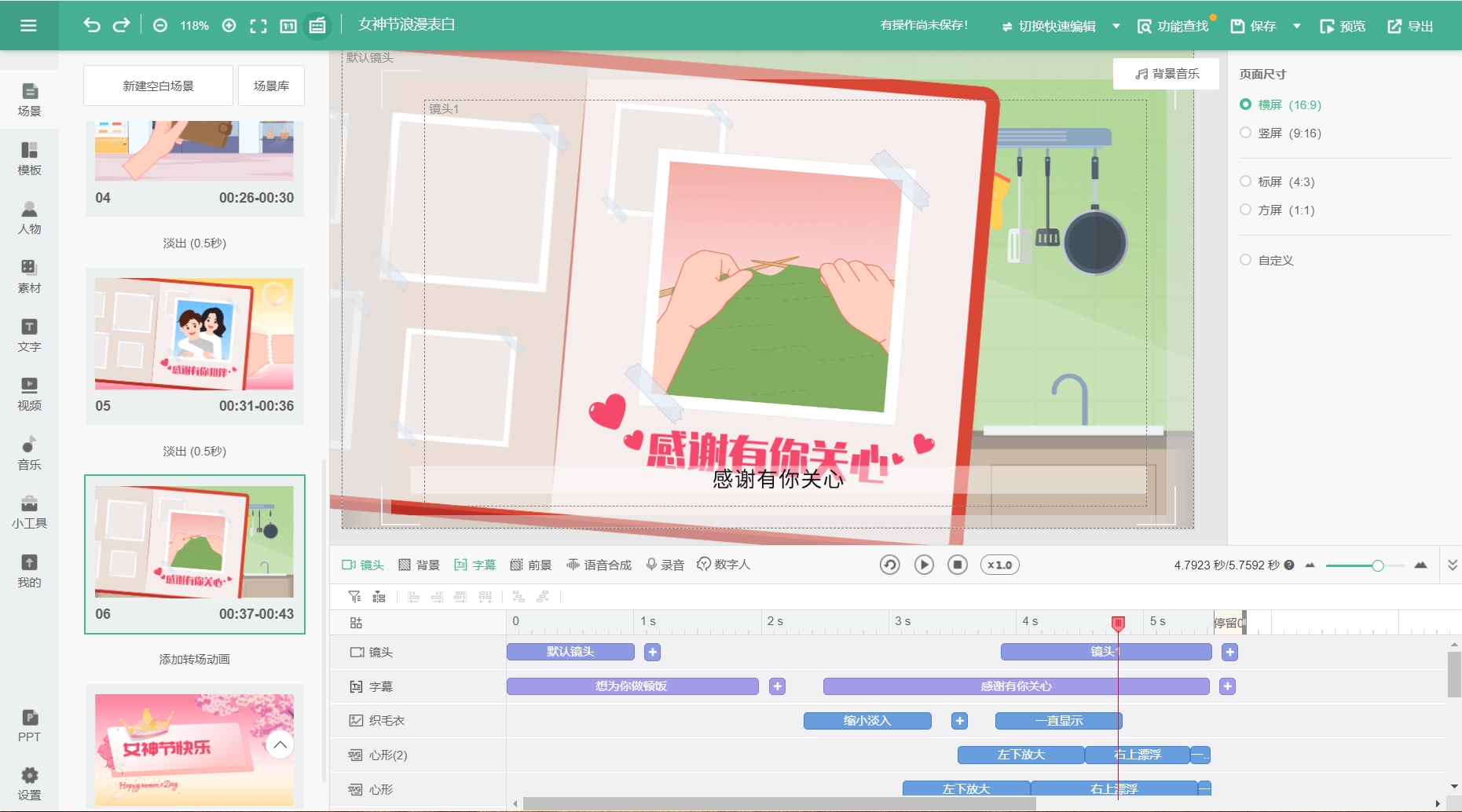
Task: Zoom out the canvas view
Action: point(160,25)
